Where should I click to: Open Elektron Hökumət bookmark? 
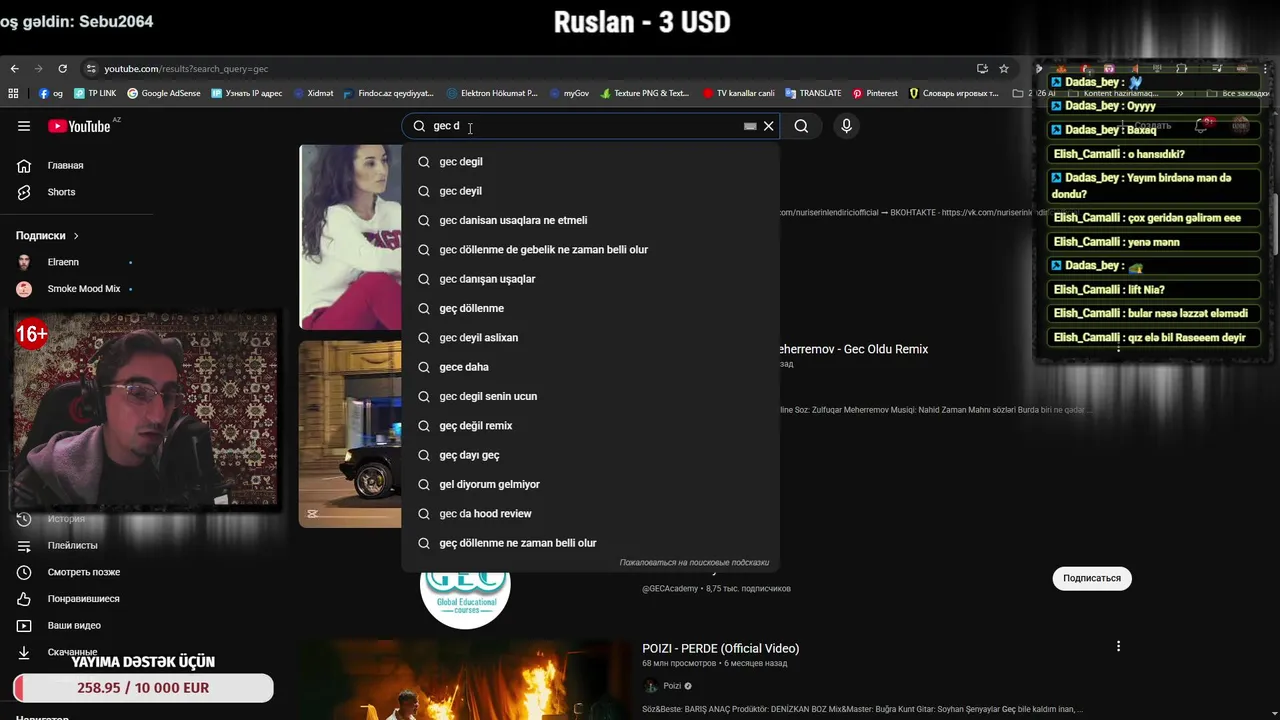point(492,93)
